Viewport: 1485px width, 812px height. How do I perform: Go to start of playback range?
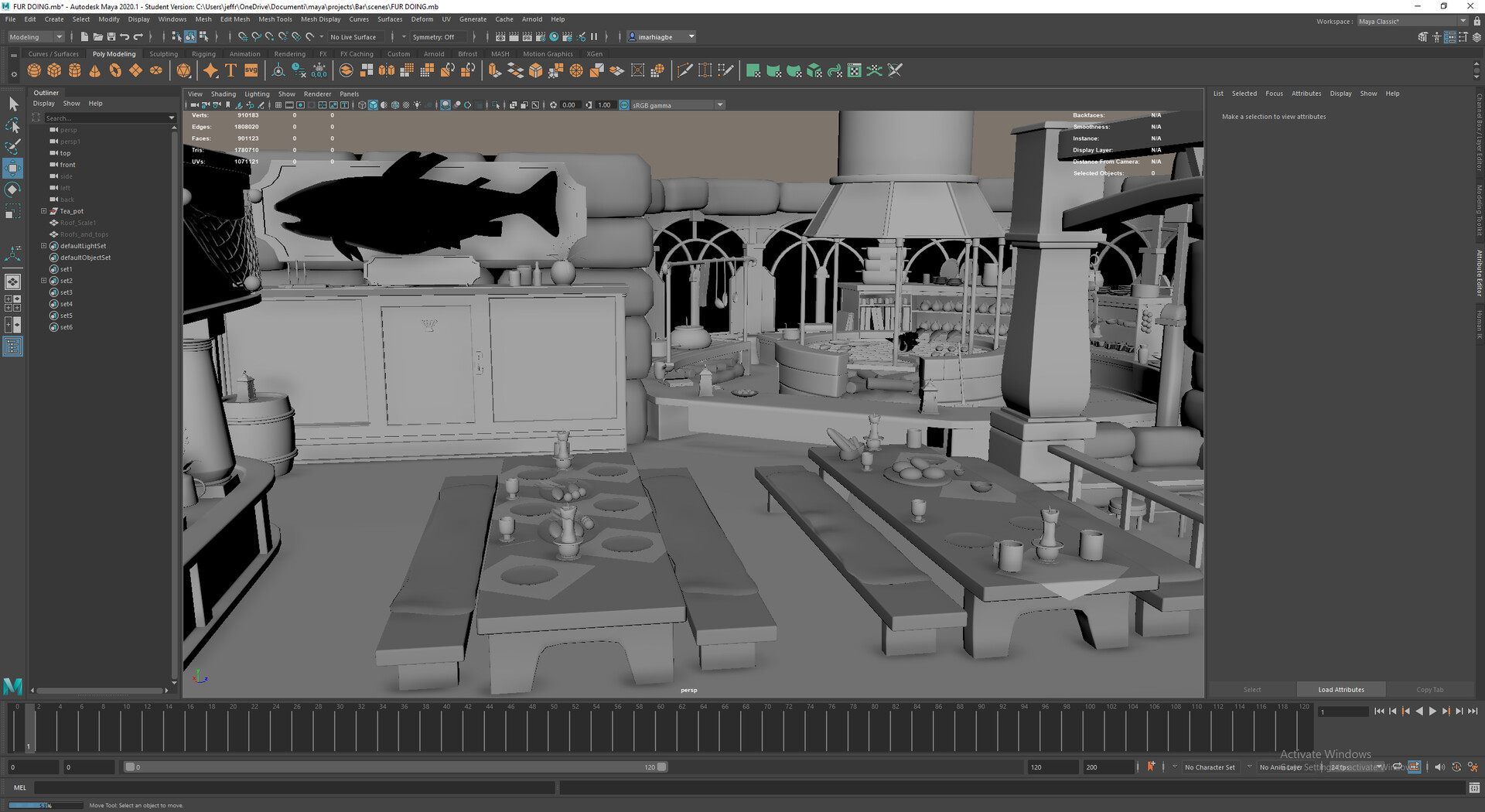click(1379, 711)
